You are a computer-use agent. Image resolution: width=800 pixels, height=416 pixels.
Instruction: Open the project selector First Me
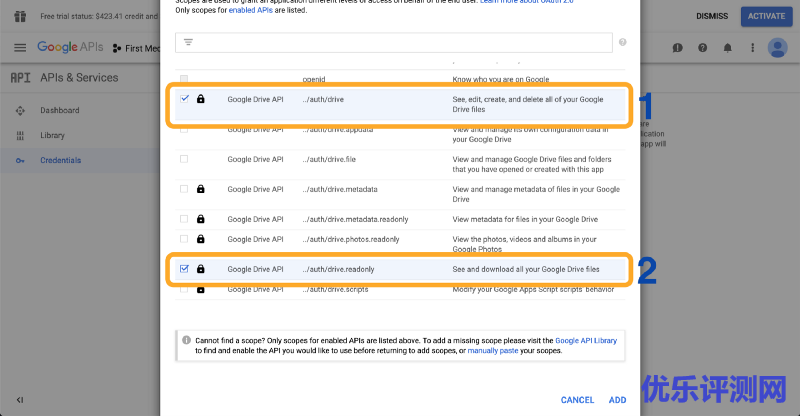tap(136, 48)
